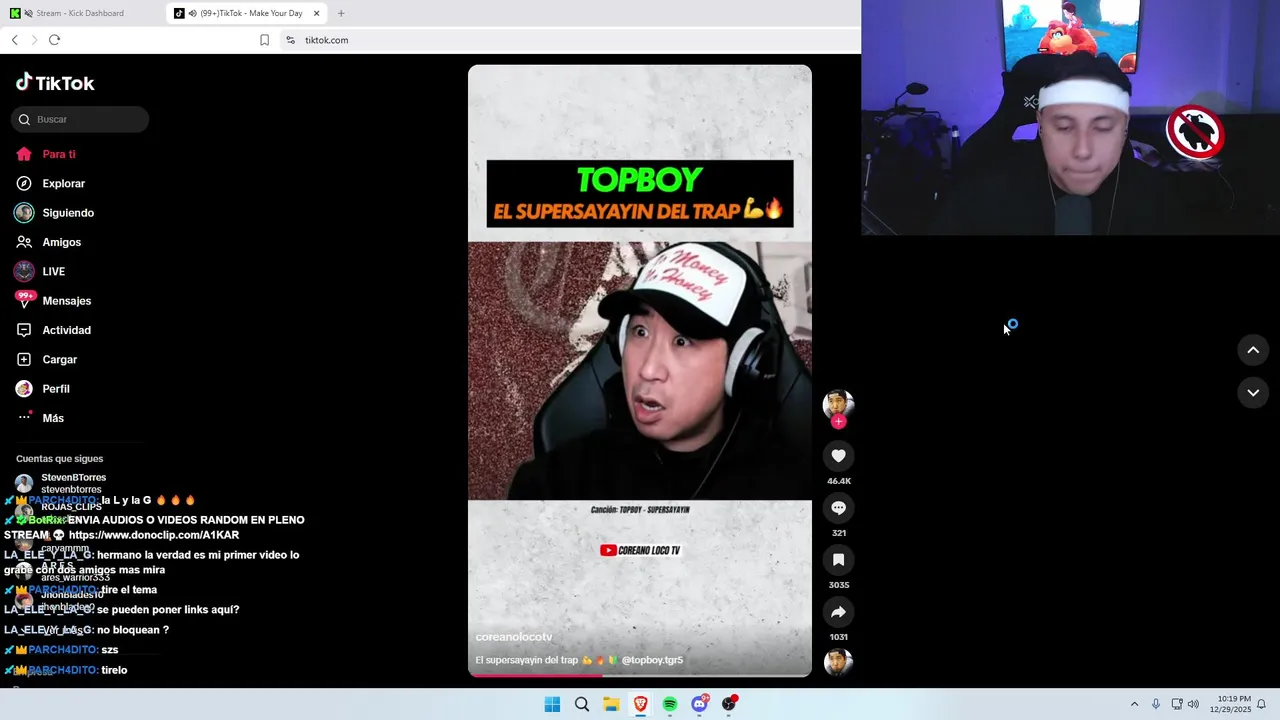Open the comments bubble icon
This screenshot has width=1280, height=720.
[838, 508]
